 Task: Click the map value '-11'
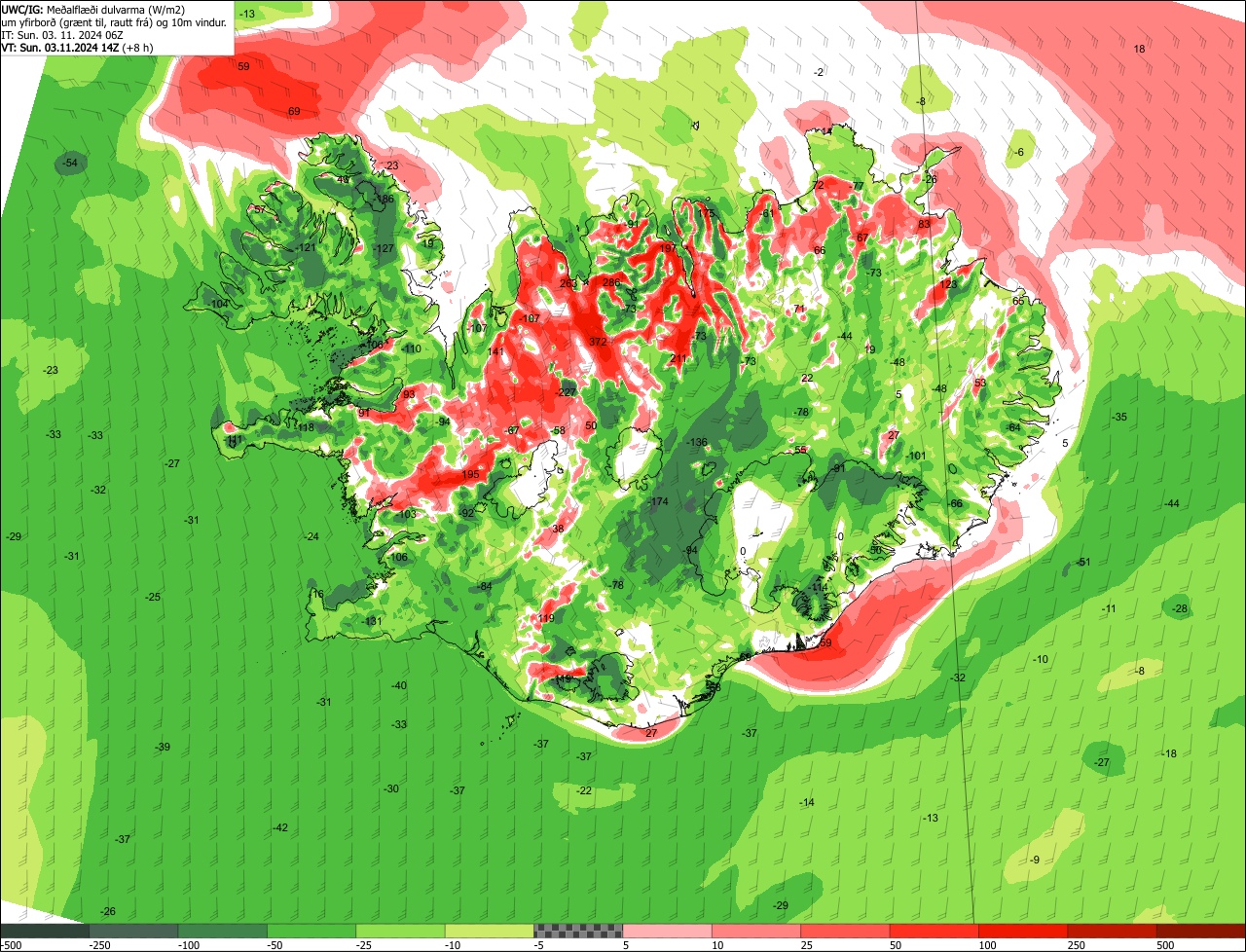[x=1109, y=608]
